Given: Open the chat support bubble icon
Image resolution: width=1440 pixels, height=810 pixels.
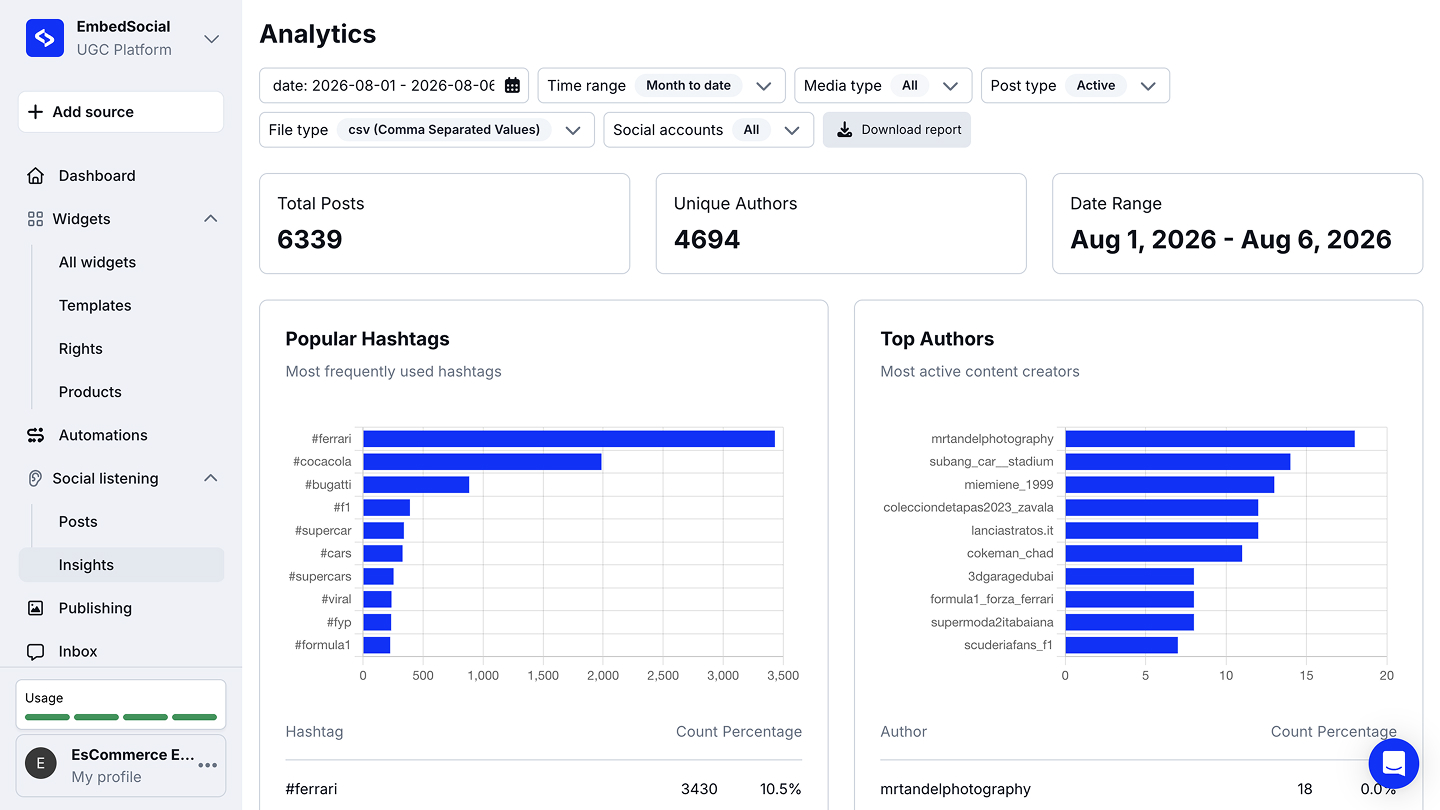Looking at the screenshot, I should point(1394,764).
